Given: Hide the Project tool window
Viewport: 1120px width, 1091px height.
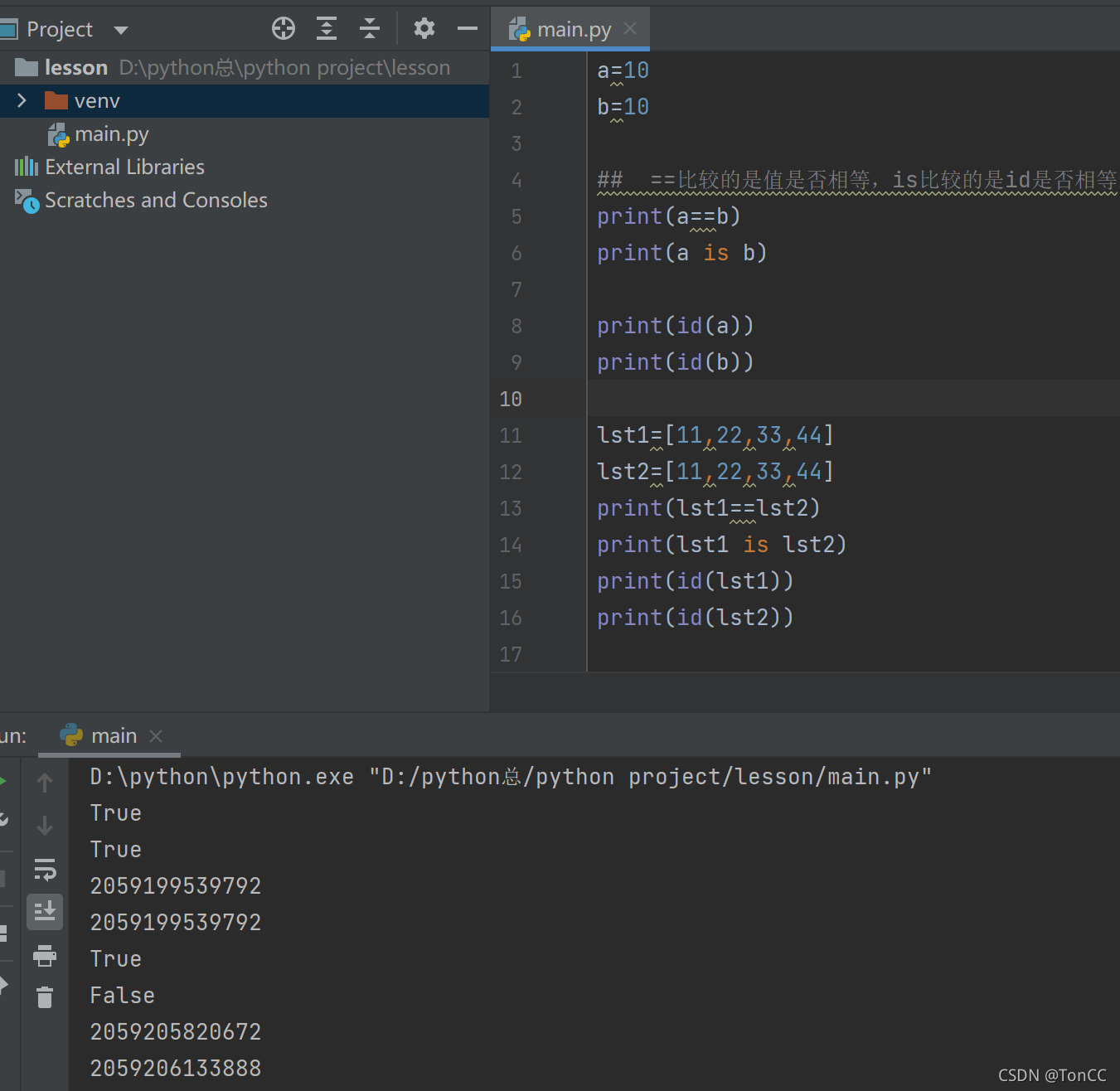Looking at the screenshot, I should pos(468,29).
